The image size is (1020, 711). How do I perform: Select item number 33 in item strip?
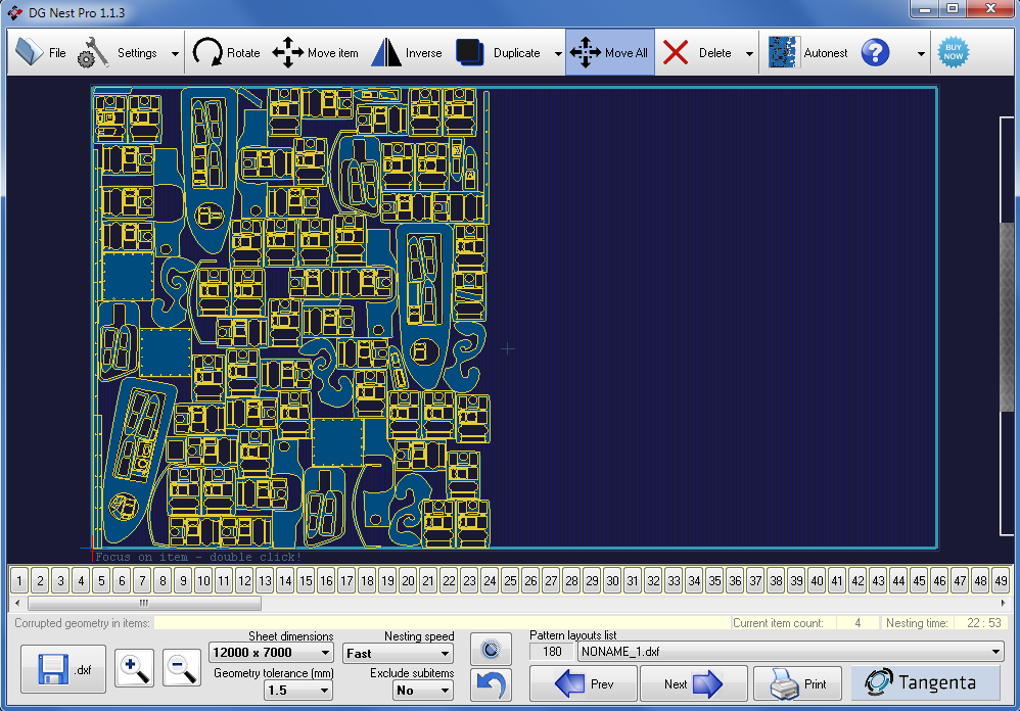[x=674, y=580]
